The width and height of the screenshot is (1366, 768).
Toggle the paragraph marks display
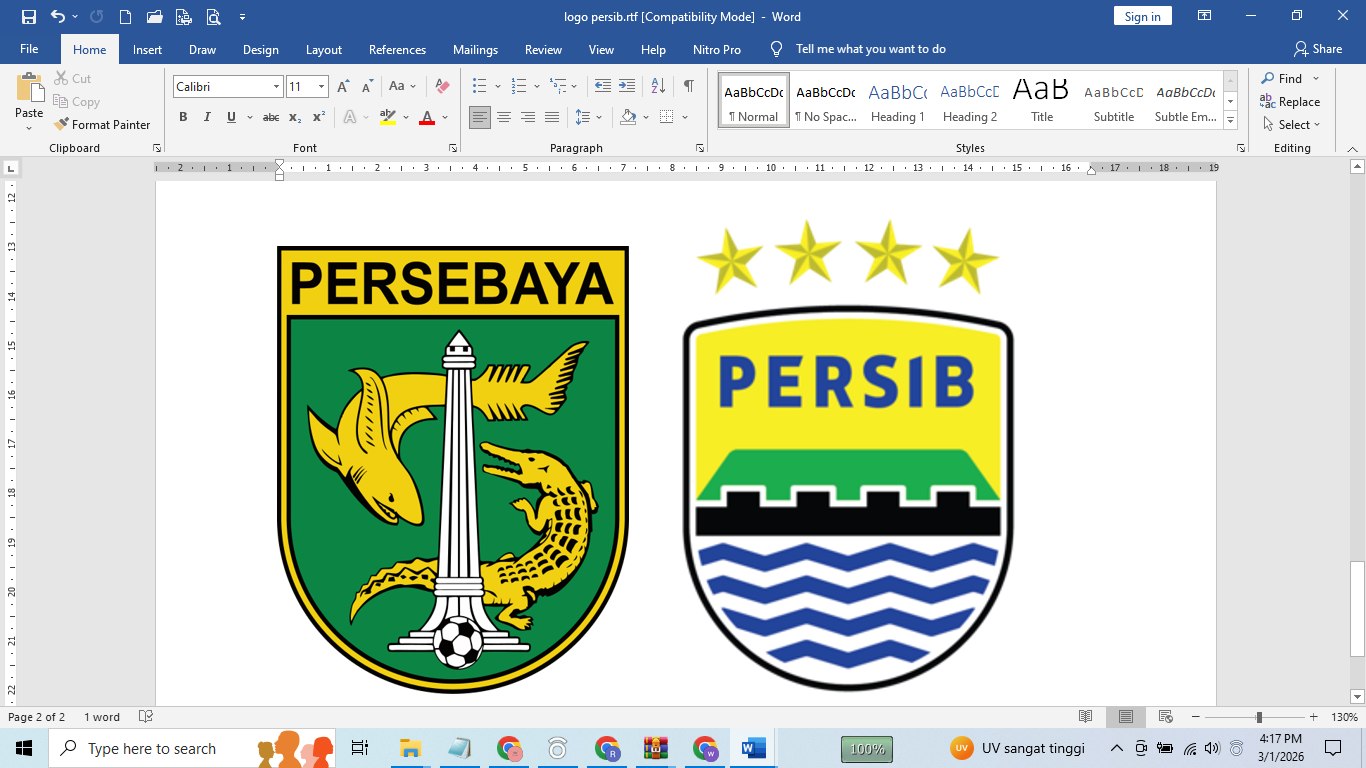(687, 86)
